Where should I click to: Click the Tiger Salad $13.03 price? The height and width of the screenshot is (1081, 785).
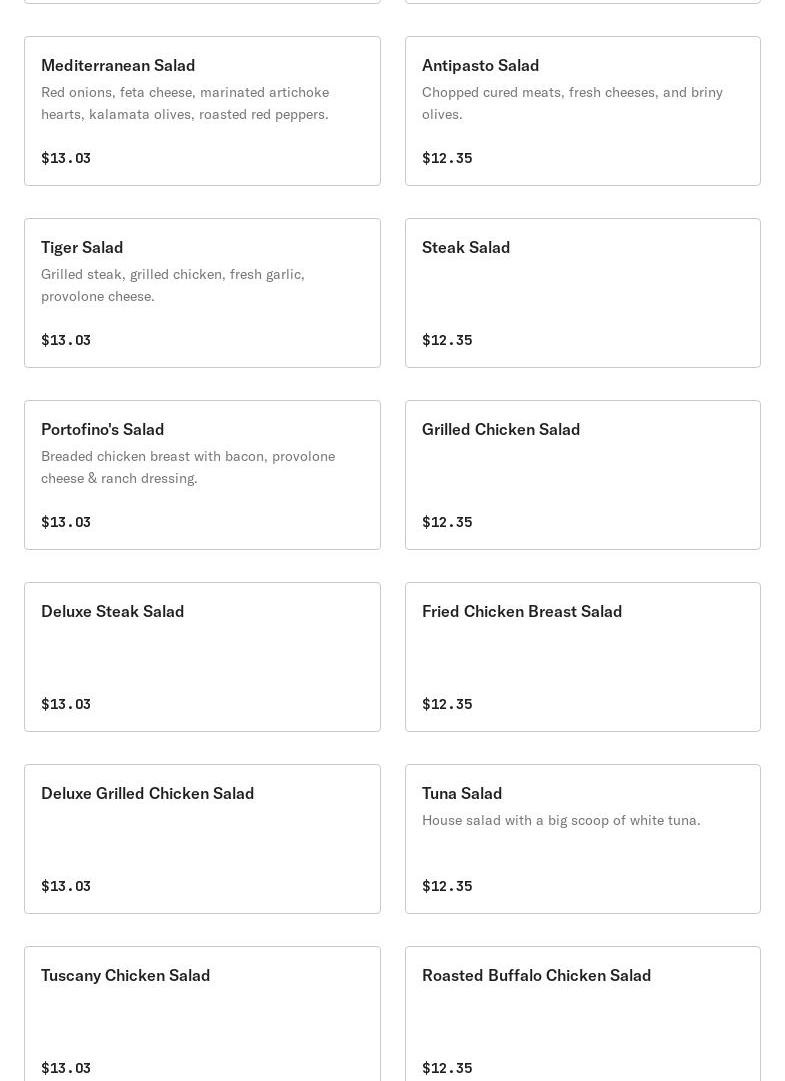click(x=66, y=340)
